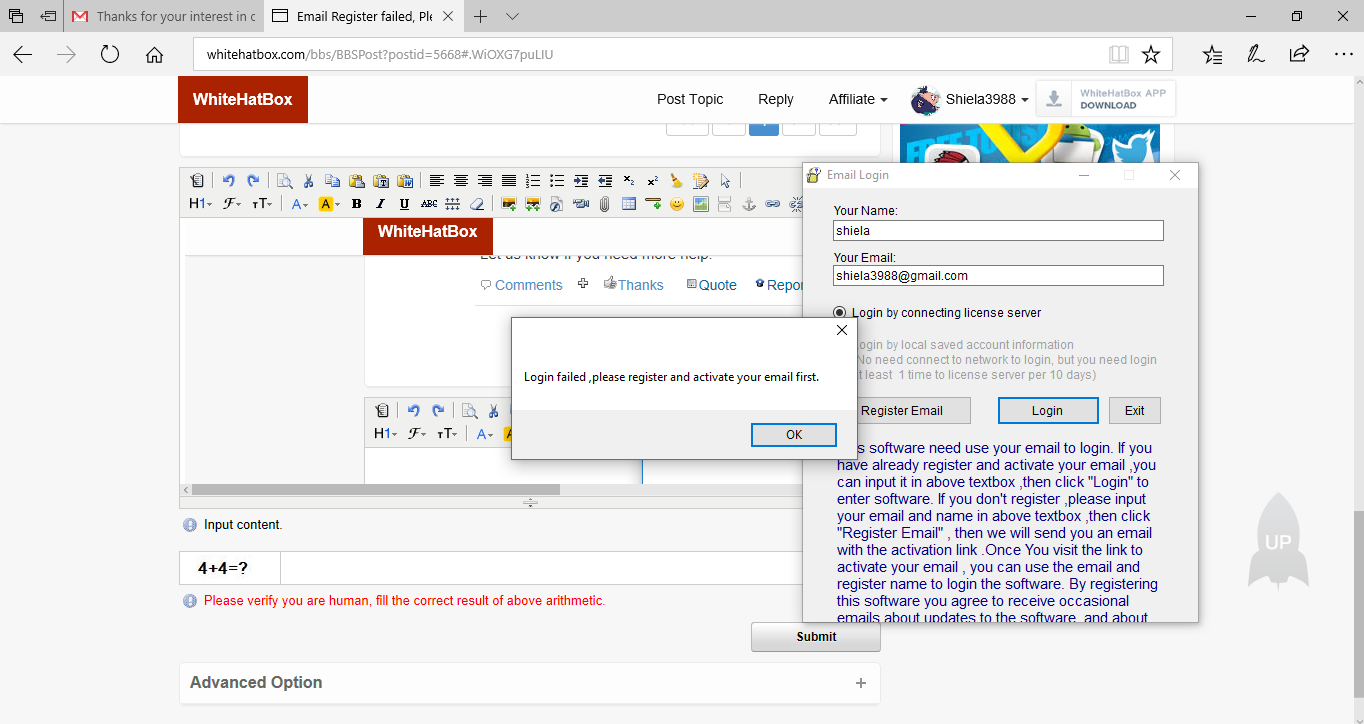Open the Affiliate dropdown menu
Image resolution: width=1364 pixels, height=724 pixels.
(x=857, y=99)
